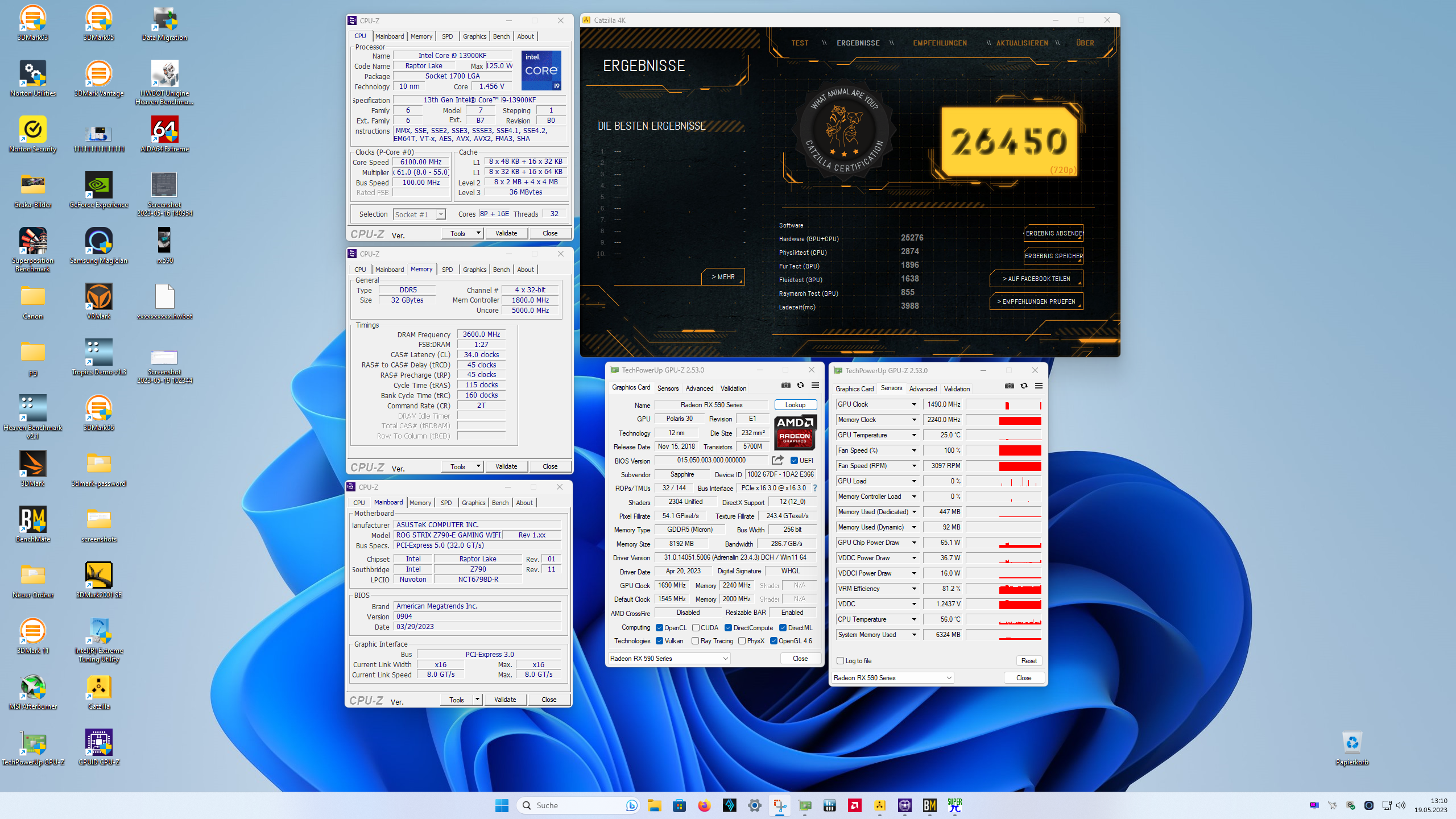Click the Reset button in GPU-Z Sensors
The width and height of the screenshot is (1456, 819).
pyautogui.click(x=1029, y=661)
